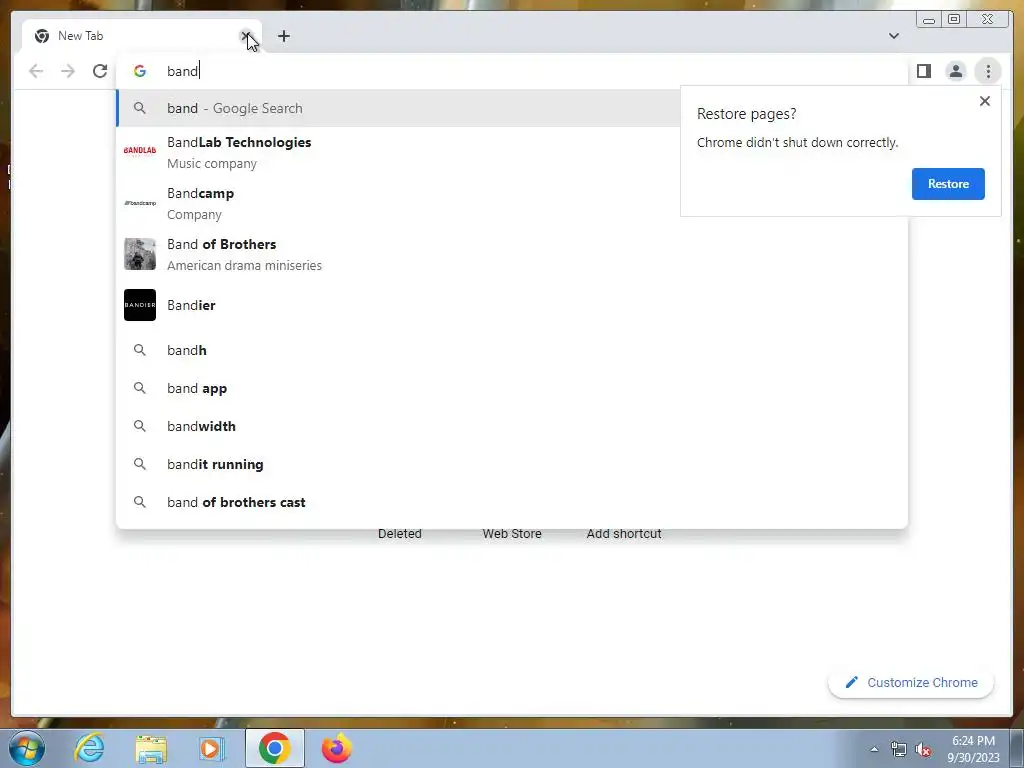The height and width of the screenshot is (768, 1024).
Task: Minimize the Chrome window
Action: coord(929,20)
